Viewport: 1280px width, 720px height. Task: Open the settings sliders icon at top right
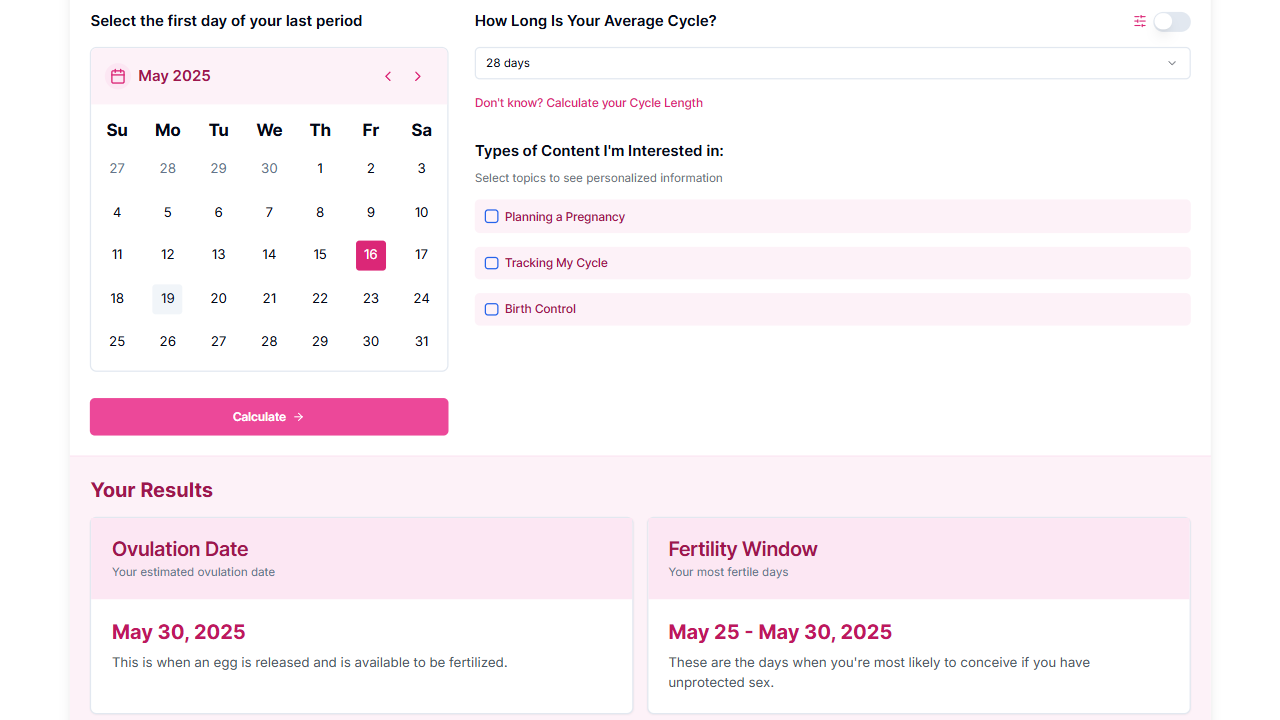tap(1139, 21)
